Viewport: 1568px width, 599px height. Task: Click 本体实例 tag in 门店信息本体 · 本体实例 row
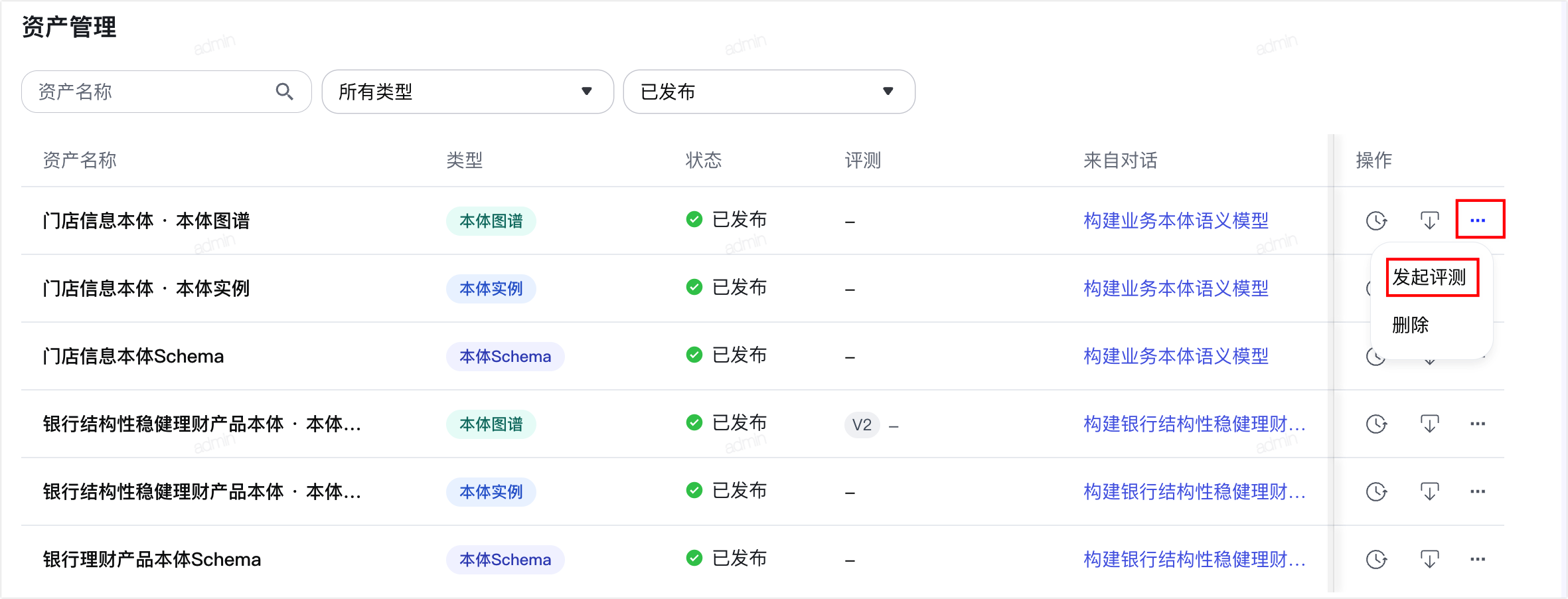point(491,289)
